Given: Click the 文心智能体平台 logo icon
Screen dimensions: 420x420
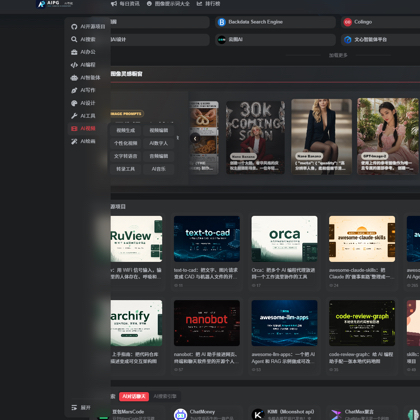Looking at the screenshot, I should (x=348, y=40).
